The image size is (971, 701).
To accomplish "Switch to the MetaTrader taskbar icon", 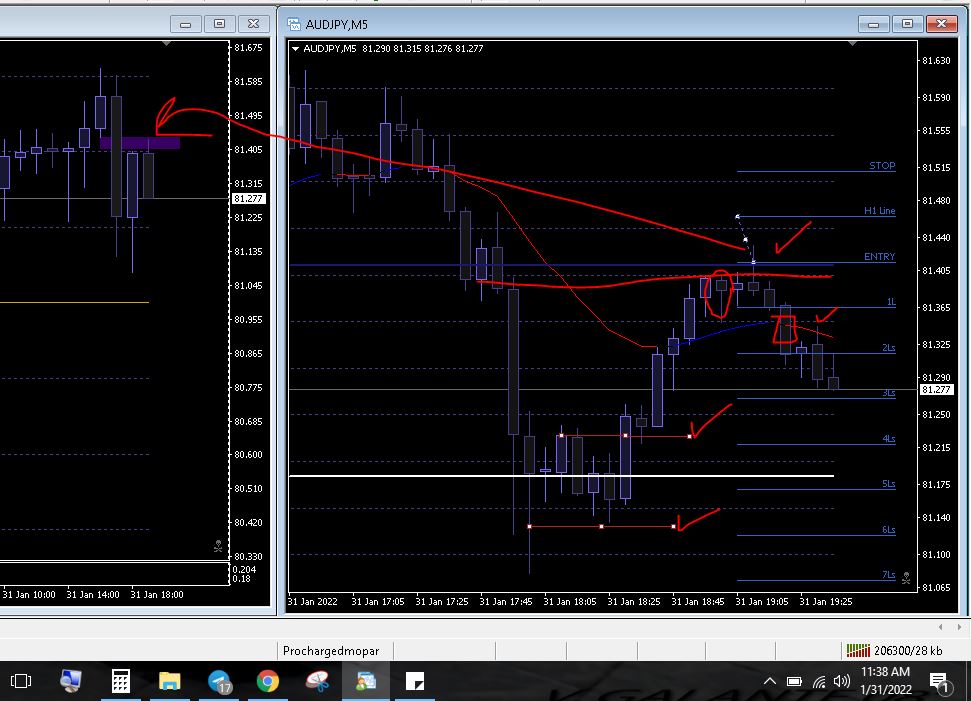I will coord(366,681).
